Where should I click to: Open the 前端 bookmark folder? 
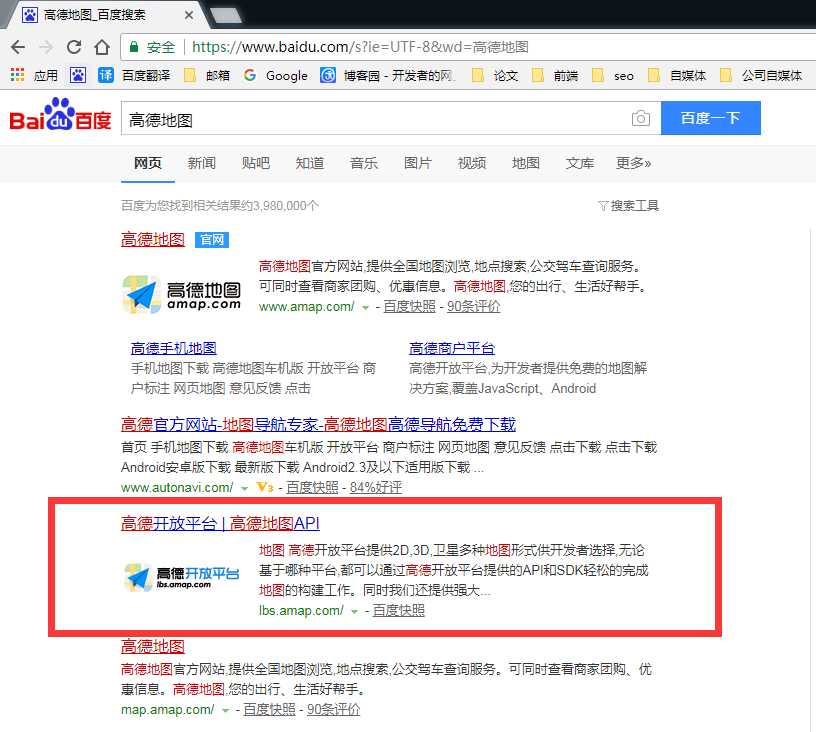click(x=555, y=75)
